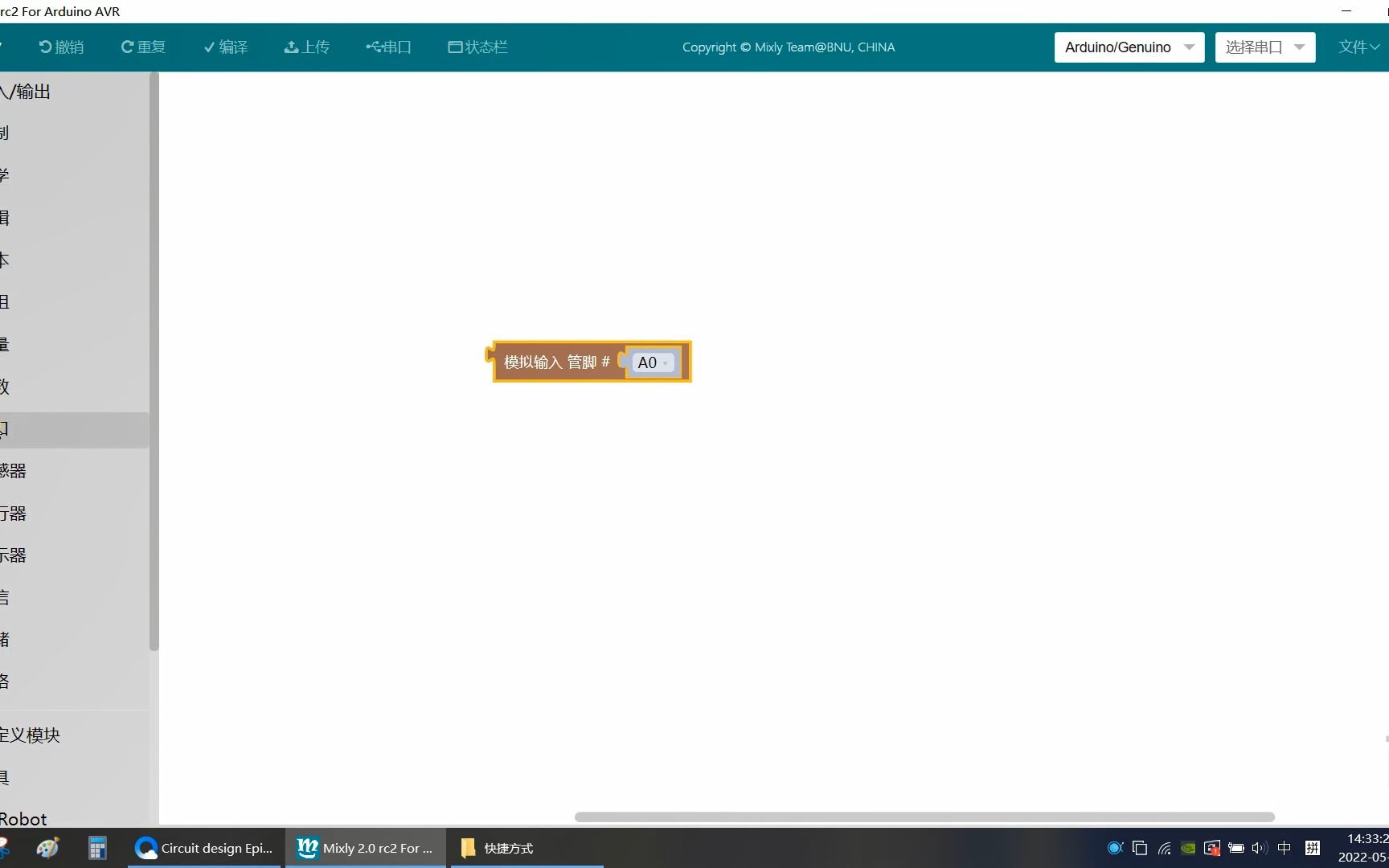1389x868 pixels.
Task: Open the taskbar clock showing 14:33
Action: point(1362,848)
